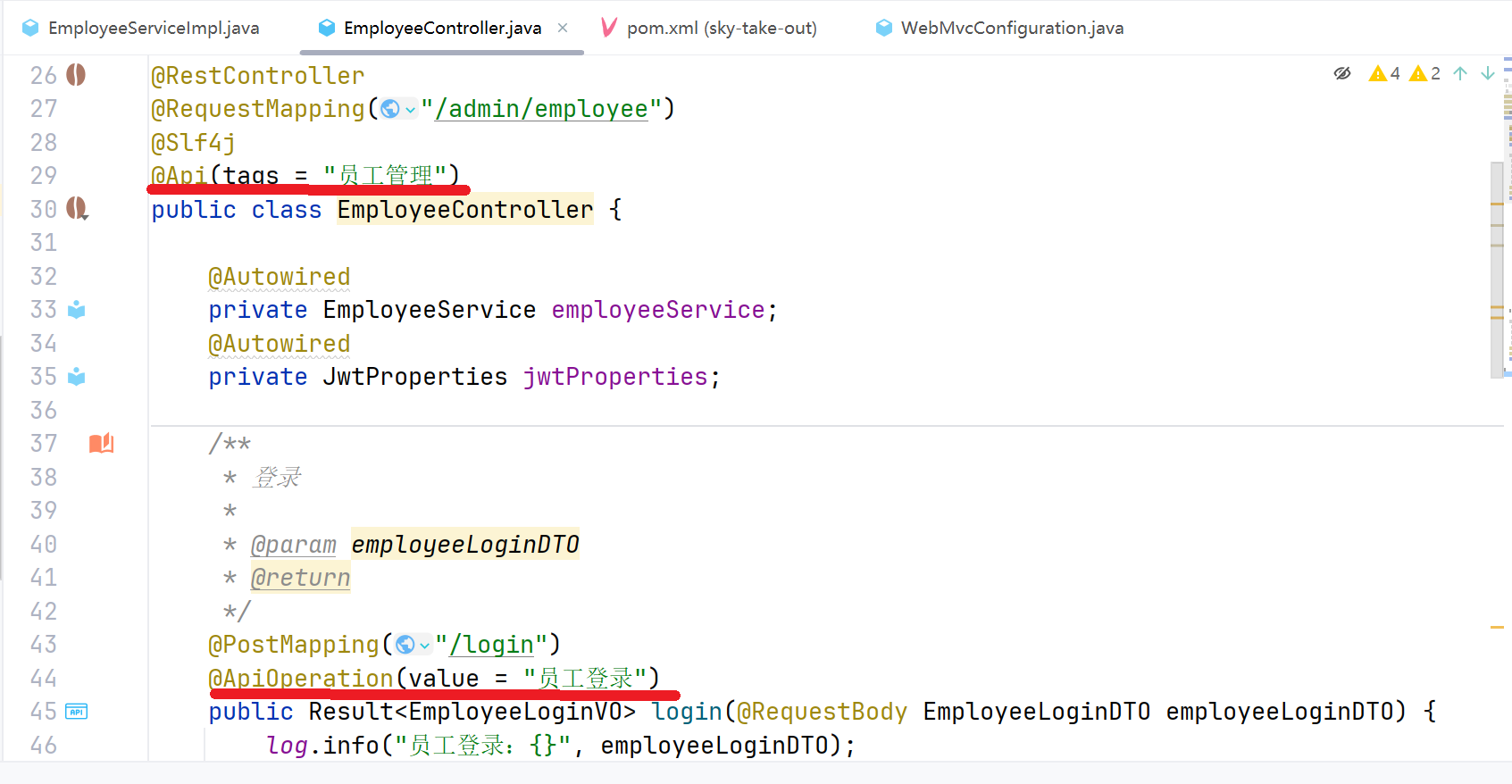
Task: Close the EmployeeController.java tab
Action: tap(563, 28)
